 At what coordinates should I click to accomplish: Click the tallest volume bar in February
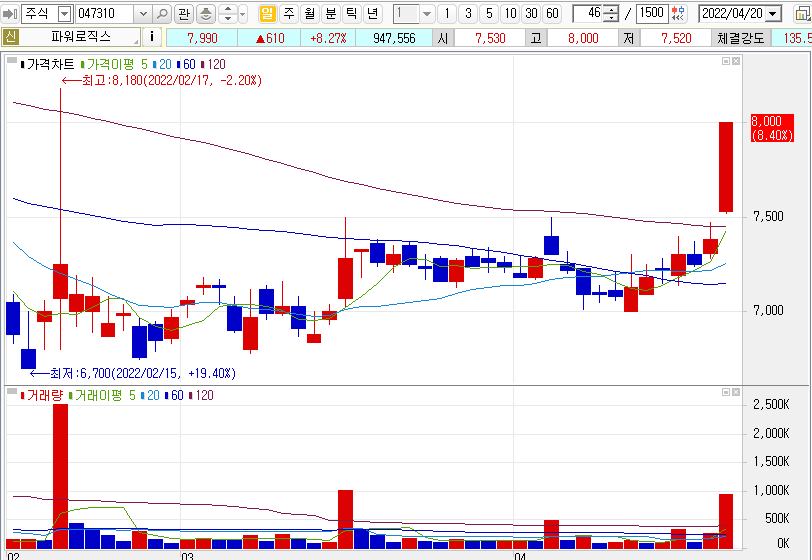click(x=61, y=477)
